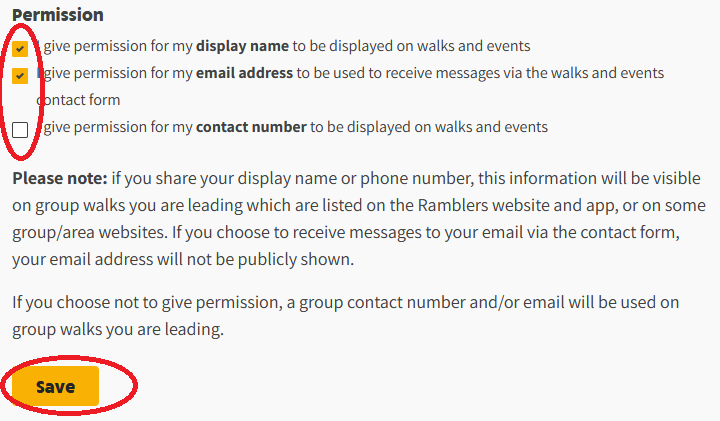Click the bold 'contact number' label text

[x=251, y=127]
